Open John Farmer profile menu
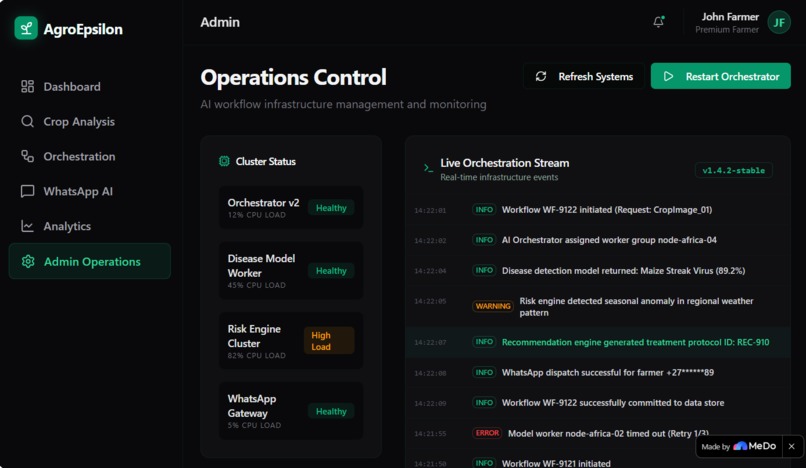 click(742, 22)
